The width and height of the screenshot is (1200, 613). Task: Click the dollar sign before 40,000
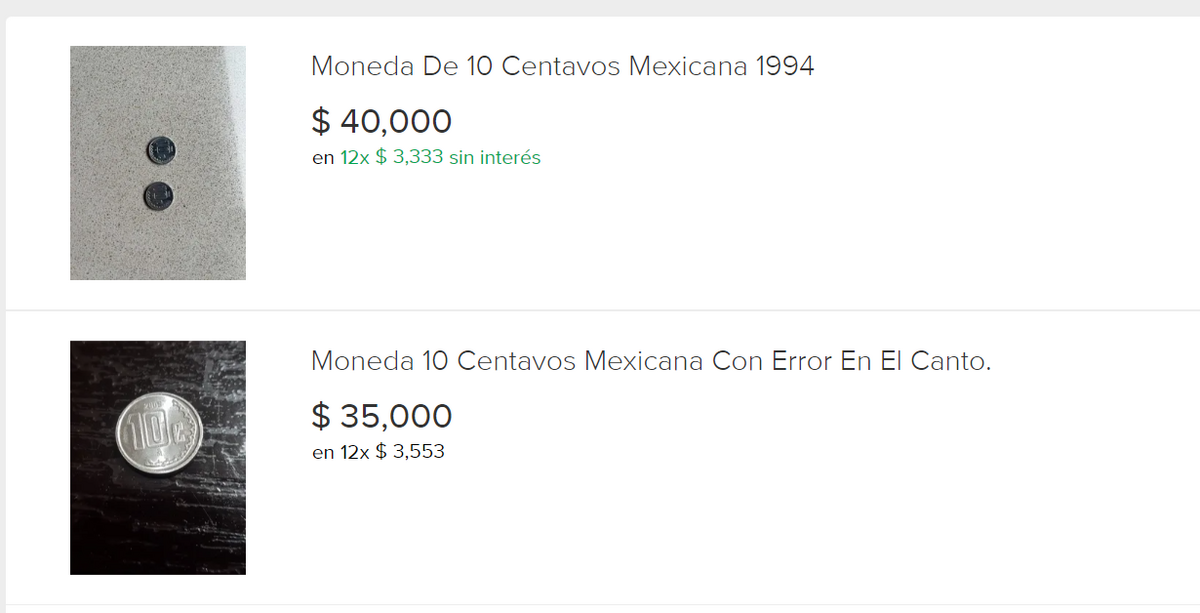tap(320, 122)
